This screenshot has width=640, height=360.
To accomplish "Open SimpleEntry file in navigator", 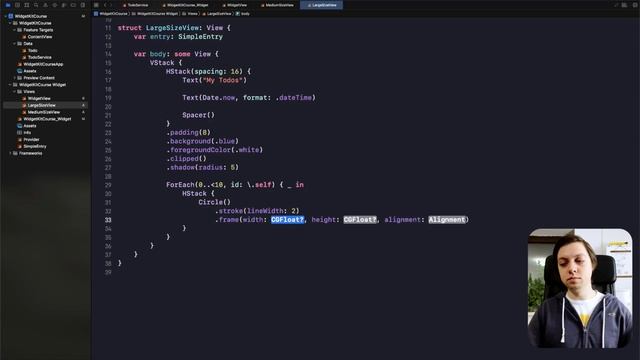I will pyautogui.click(x=35, y=147).
